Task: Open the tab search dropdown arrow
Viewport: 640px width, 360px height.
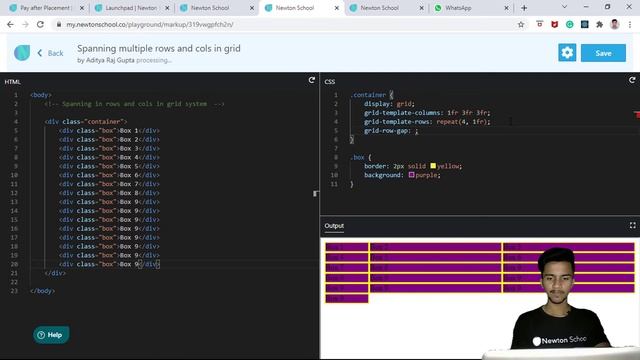Action: [564, 7]
